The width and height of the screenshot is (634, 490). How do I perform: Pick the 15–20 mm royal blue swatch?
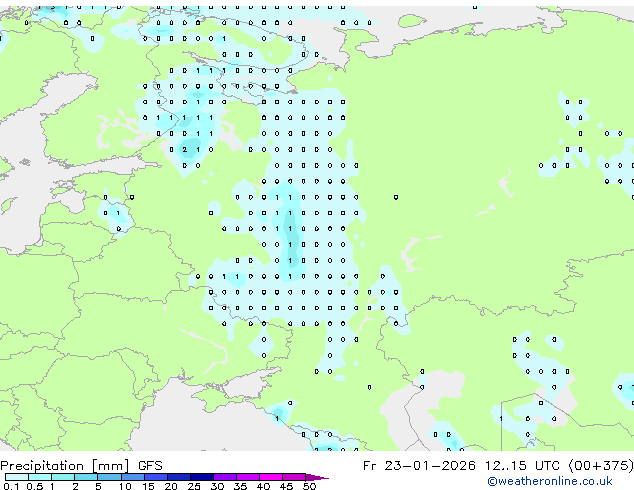(x=156, y=477)
